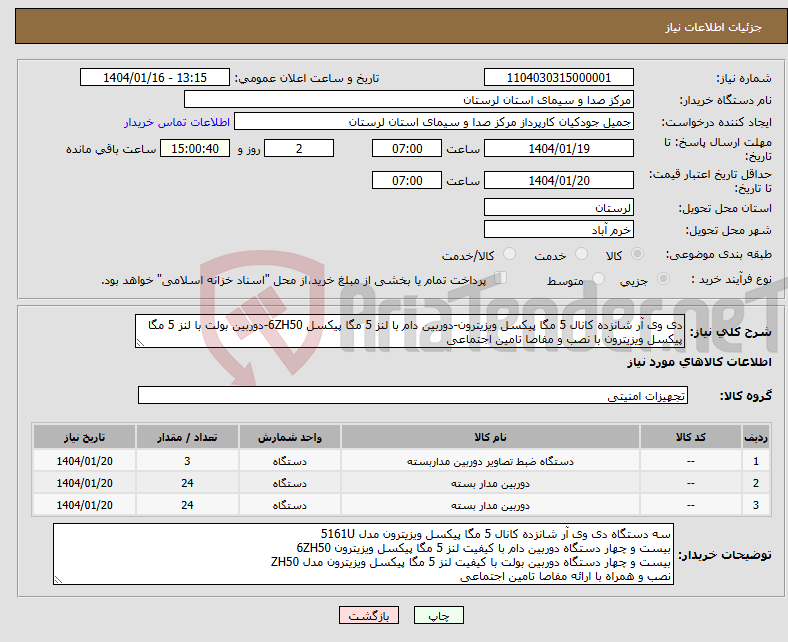
Task: Open the اطلاعات تماس خریدار link
Action: pos(177,122)
